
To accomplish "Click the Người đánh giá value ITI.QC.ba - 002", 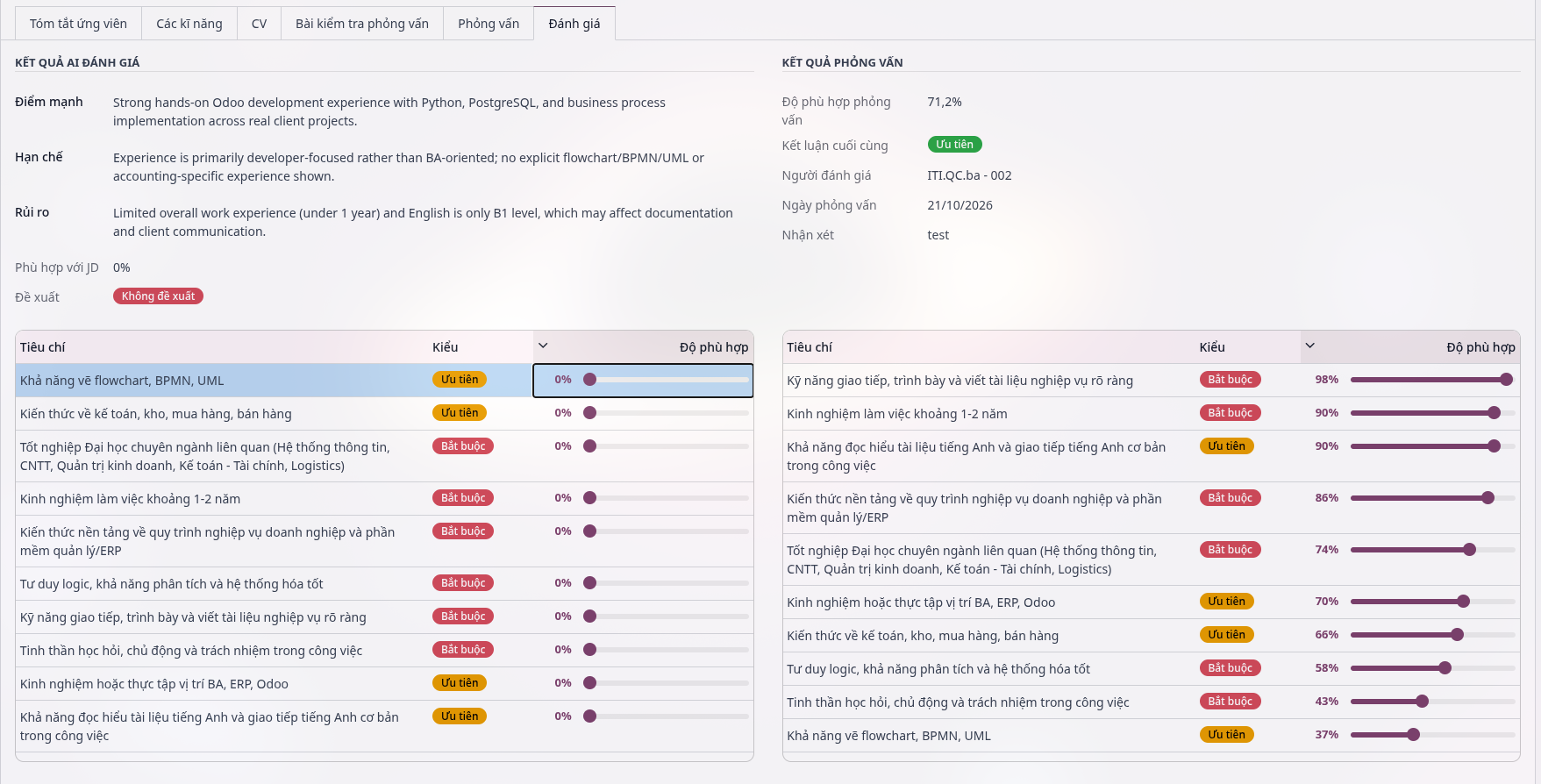I will [969, 175].
